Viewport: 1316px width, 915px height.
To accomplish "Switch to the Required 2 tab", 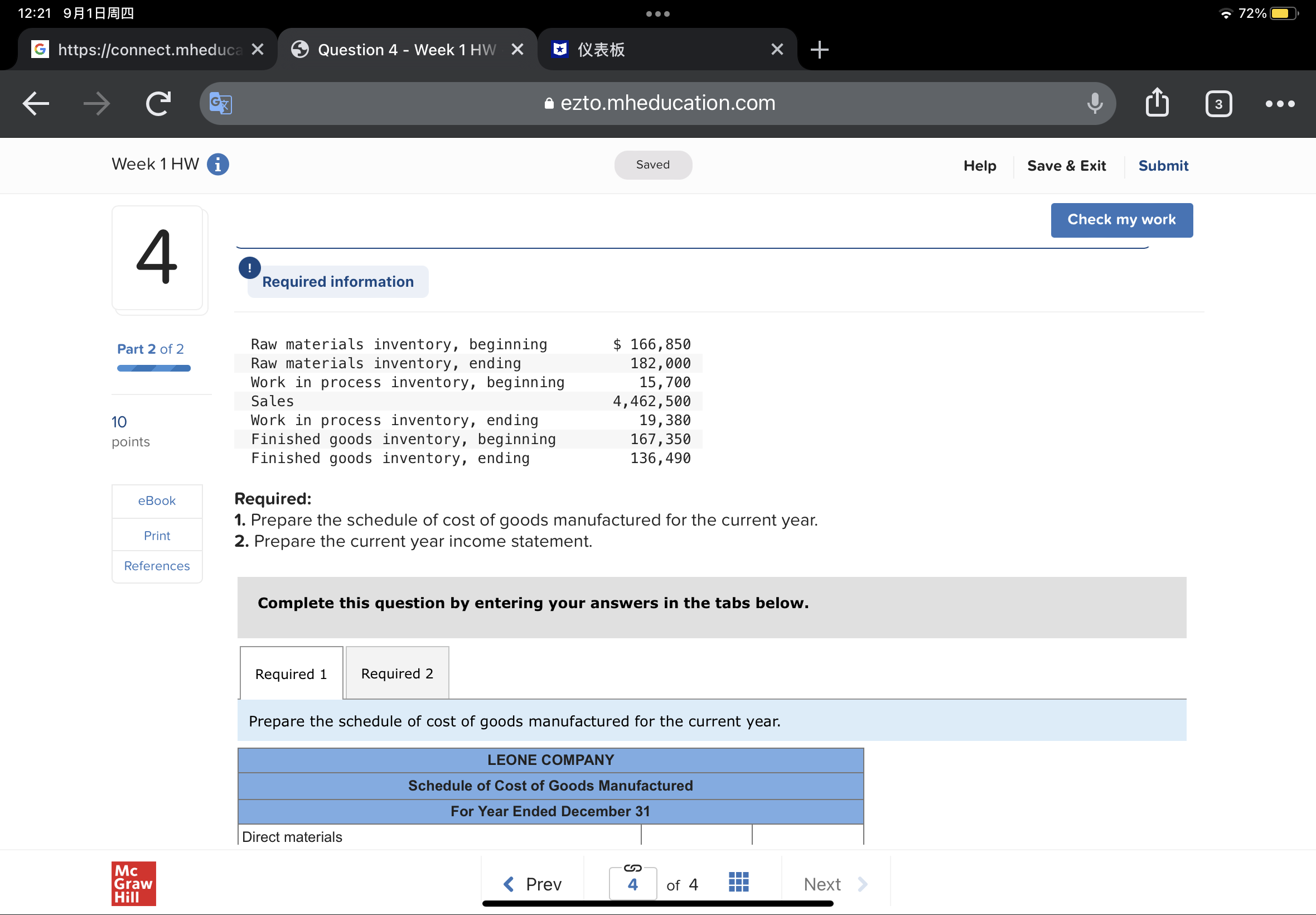I will 397,673.
